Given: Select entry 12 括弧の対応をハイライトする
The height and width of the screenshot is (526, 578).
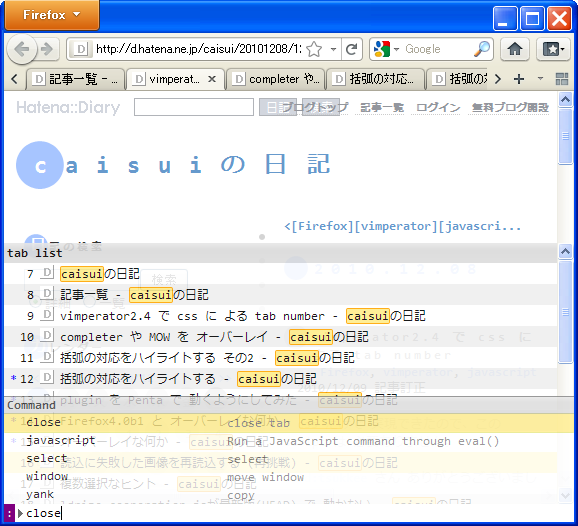Looking at the screenshot, I should click(281, 379).
